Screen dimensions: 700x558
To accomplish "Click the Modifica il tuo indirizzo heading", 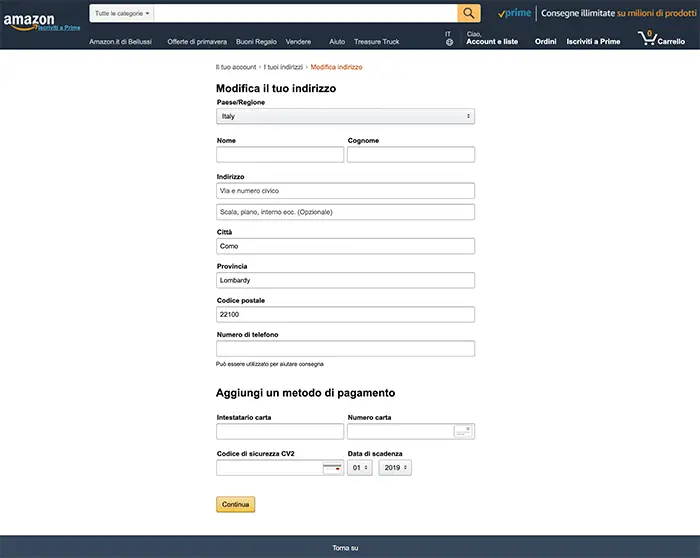I will (x=276, y=88).
